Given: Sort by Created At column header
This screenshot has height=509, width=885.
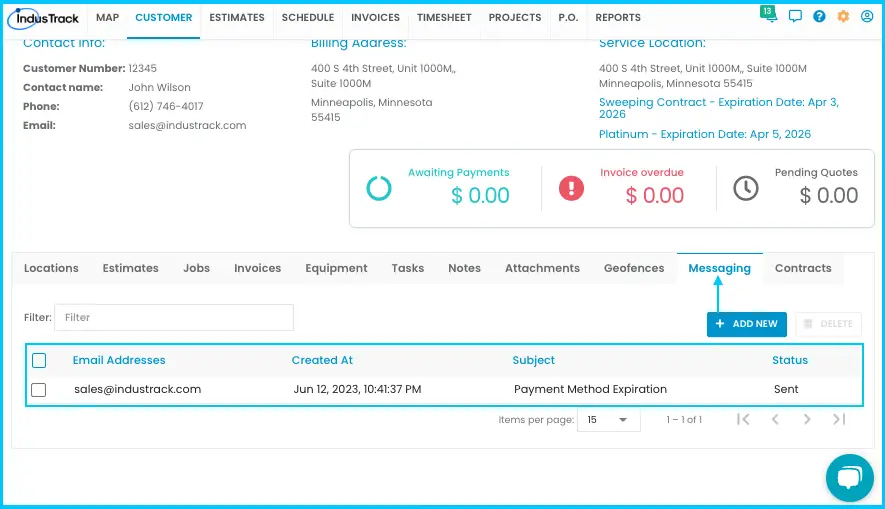Looking at the screenshot, I should point(322,361).
